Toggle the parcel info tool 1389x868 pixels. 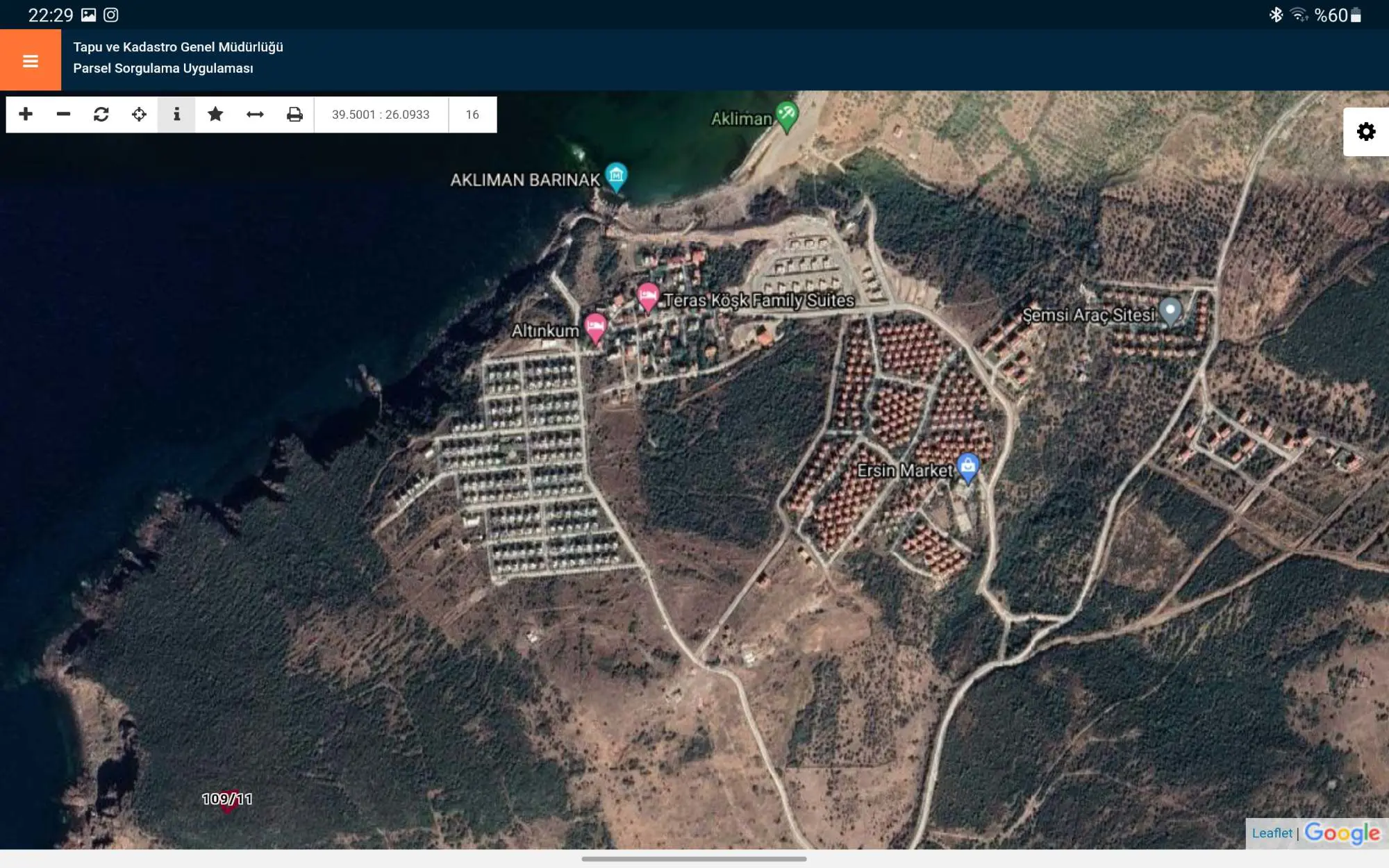pyautogui.click(x=176, y=114)
